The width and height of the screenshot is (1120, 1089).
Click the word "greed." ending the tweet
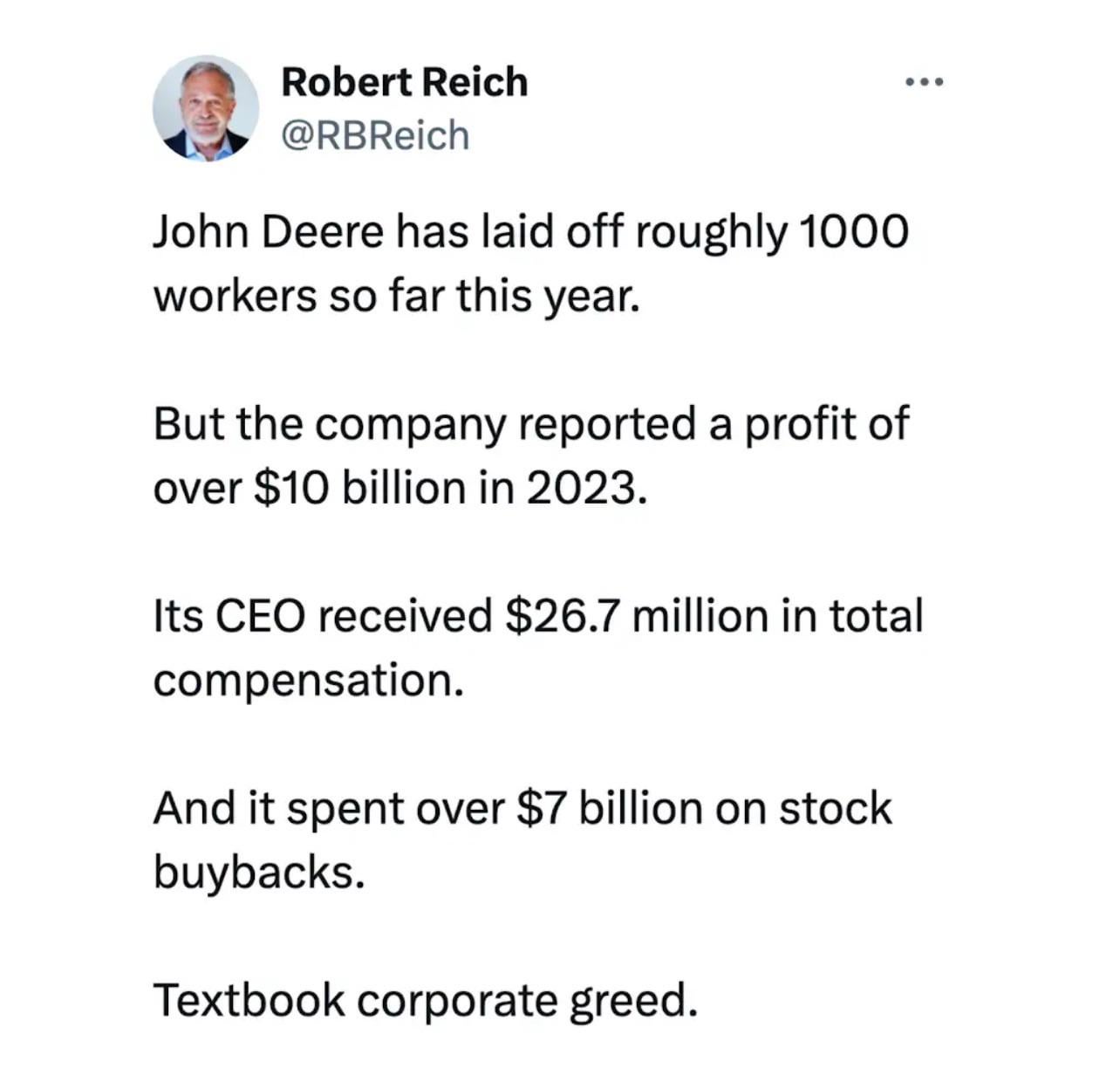(634, 1000)
